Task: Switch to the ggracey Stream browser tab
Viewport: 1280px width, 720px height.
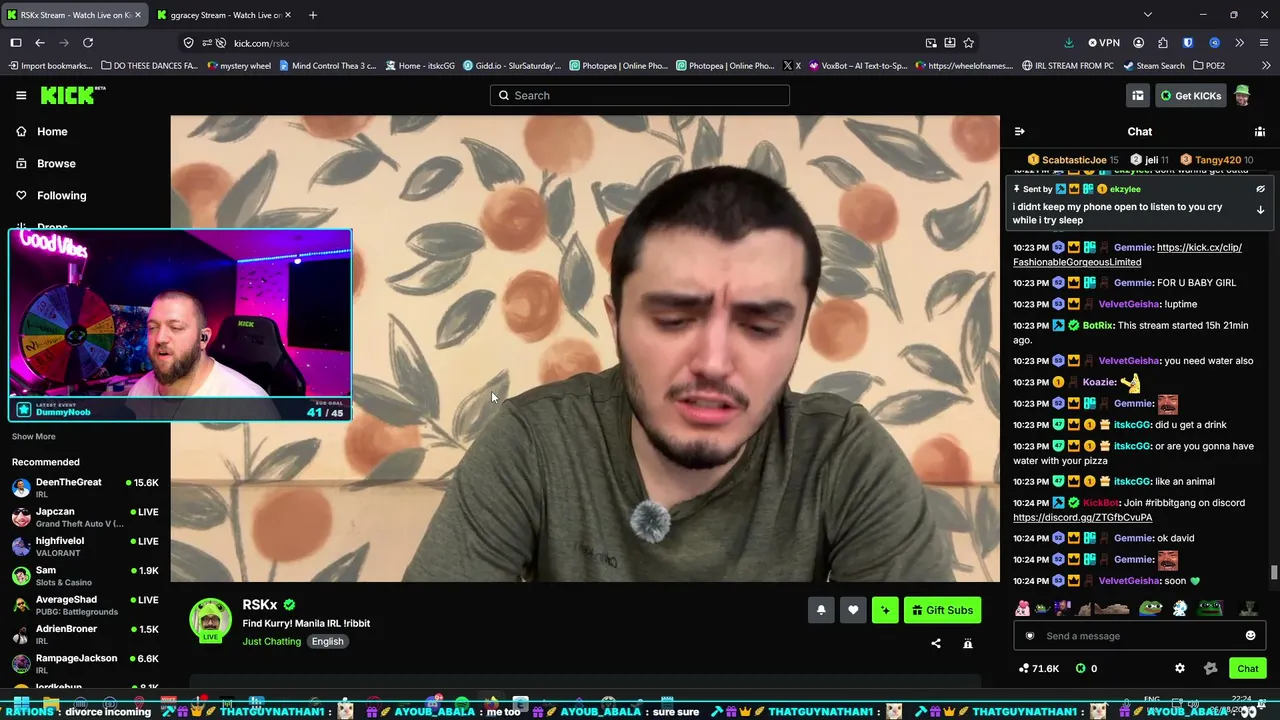Action: point(225,15)
